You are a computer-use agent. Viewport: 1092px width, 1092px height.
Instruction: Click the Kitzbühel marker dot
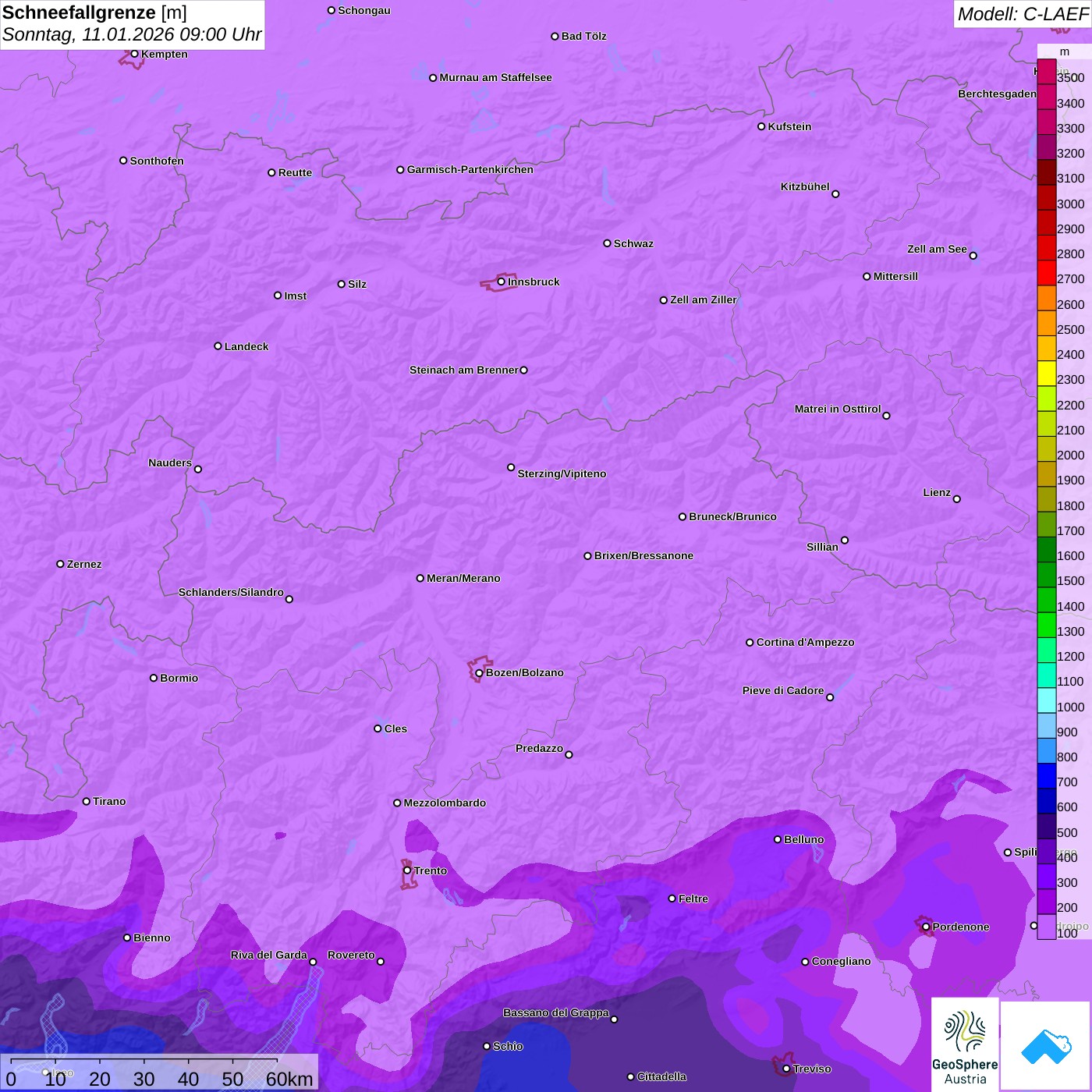click(835, 194)
